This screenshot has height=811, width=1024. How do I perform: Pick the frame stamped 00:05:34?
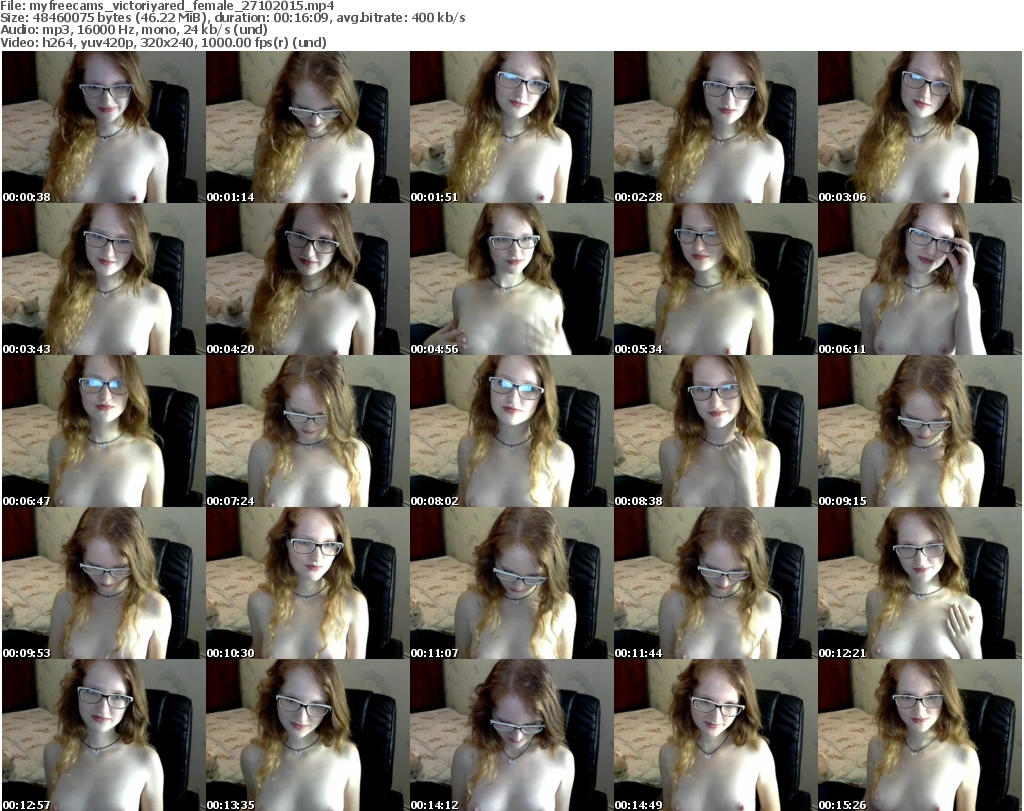coord(716,279)
